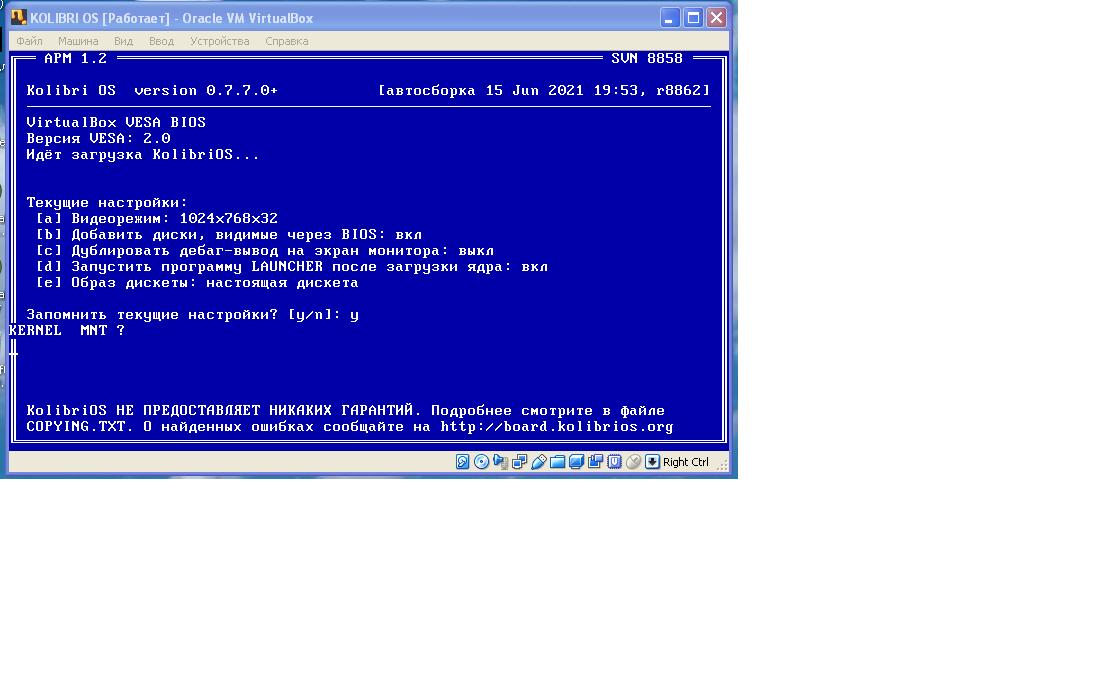Click the window resize grip in the corner
This screenshot has width=1107, height=677.
722,465
